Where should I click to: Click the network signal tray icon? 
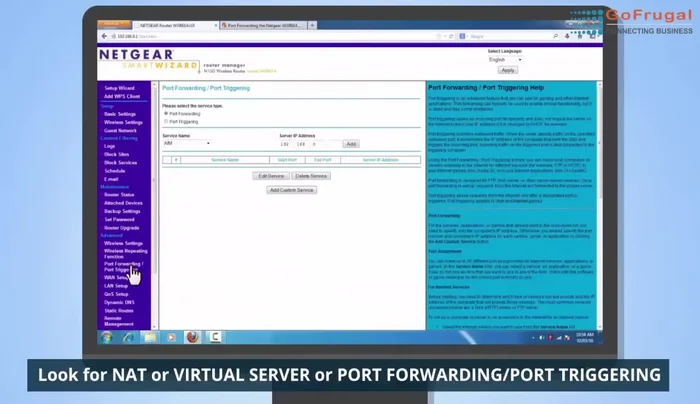click(x=558, y=337)
